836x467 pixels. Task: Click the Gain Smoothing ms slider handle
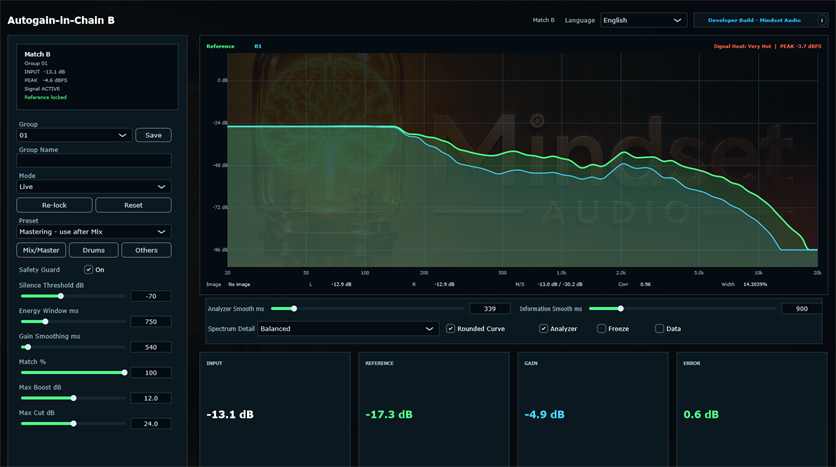point(28,347)
